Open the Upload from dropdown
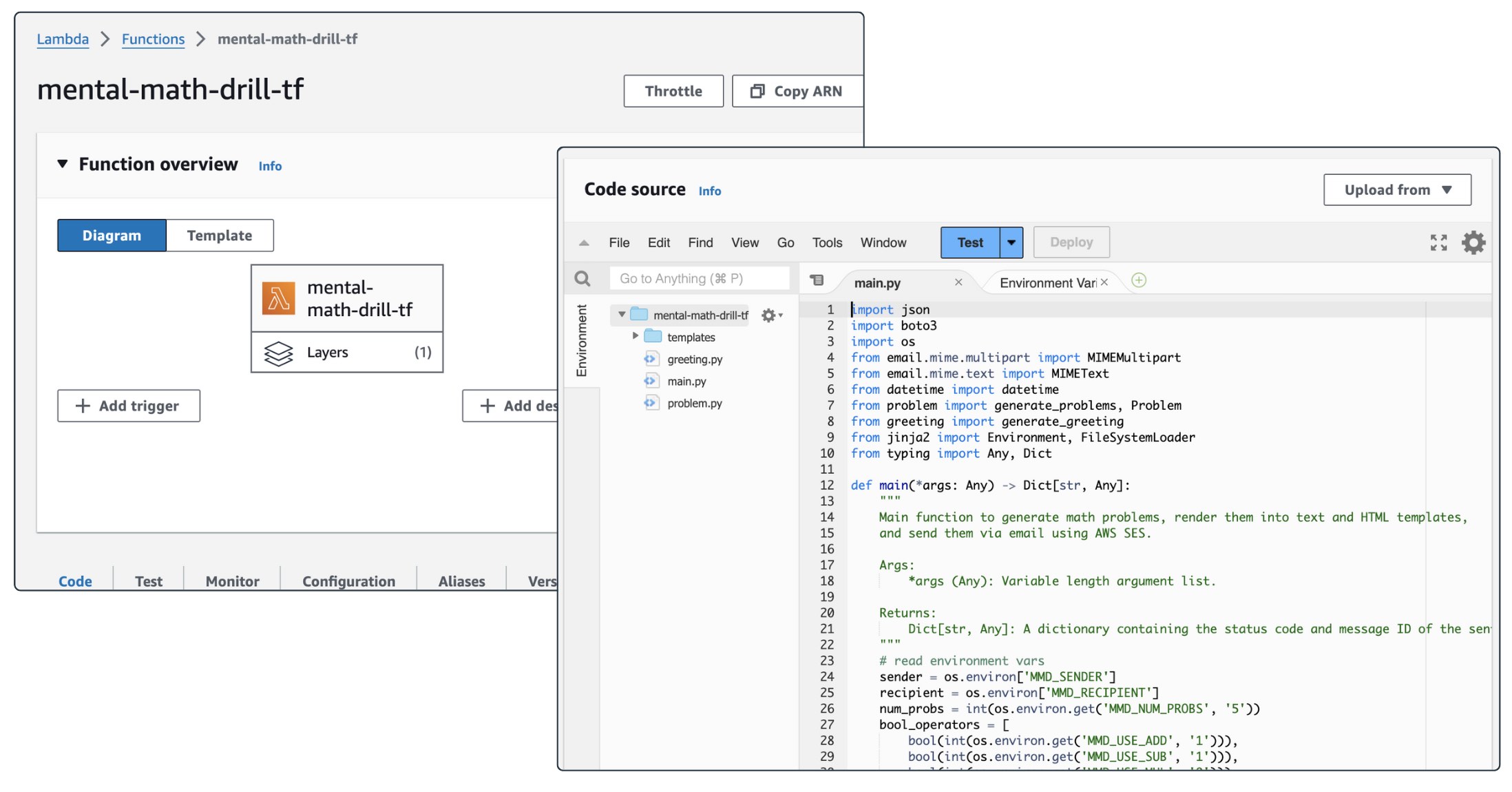Screen dimensions: 1512x792 [x=1397, y=189]
